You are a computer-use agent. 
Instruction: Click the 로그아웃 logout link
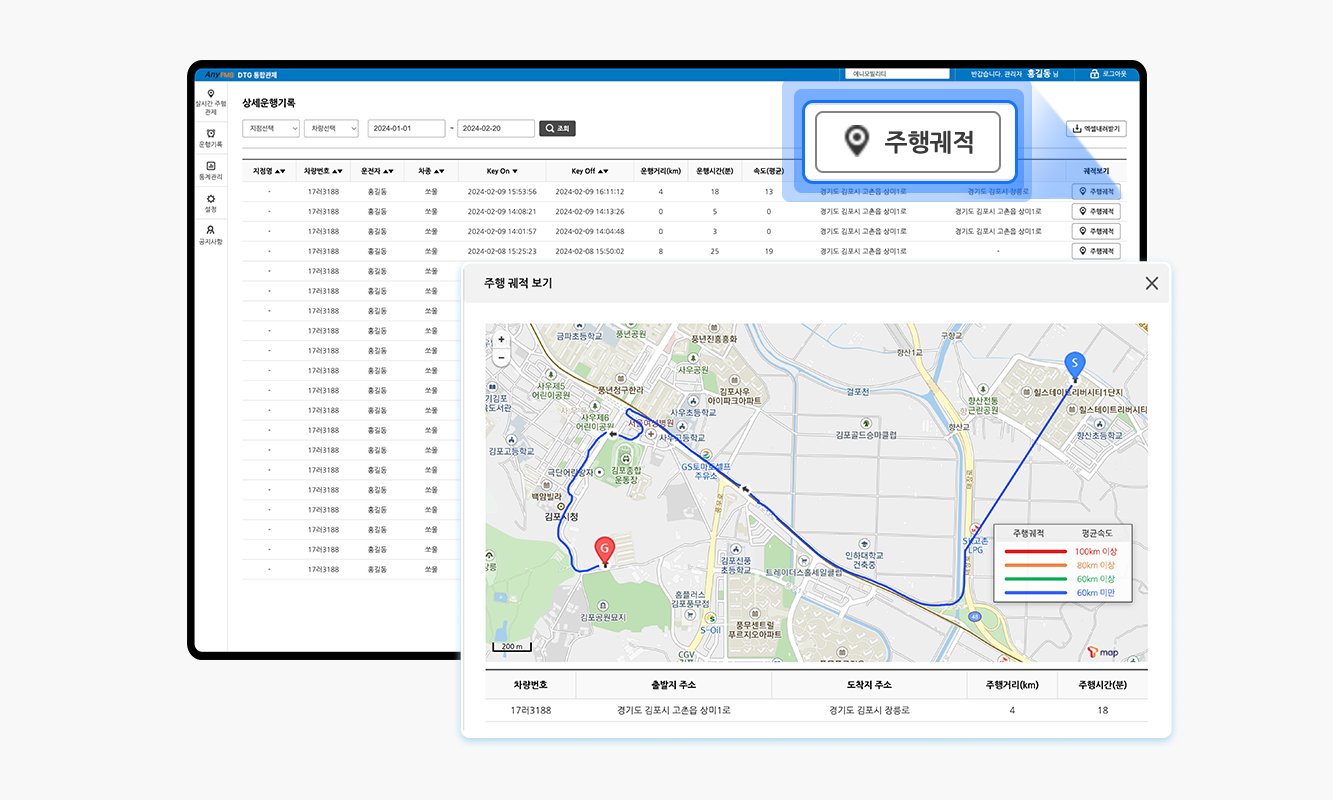pyautogui.click(x=1108, y=74)
